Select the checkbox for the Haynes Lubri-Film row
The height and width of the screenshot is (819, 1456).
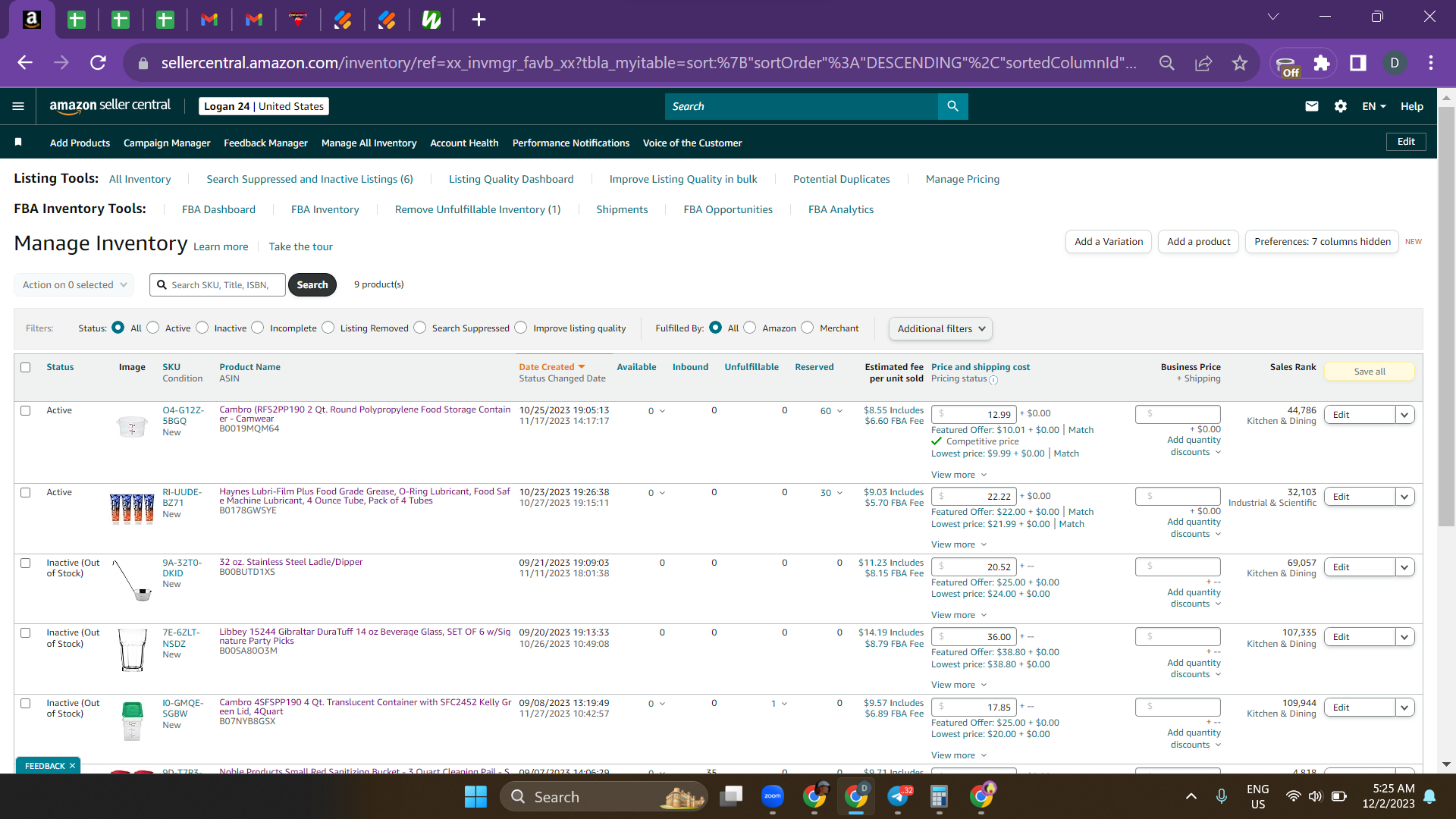tap(26, 493)
